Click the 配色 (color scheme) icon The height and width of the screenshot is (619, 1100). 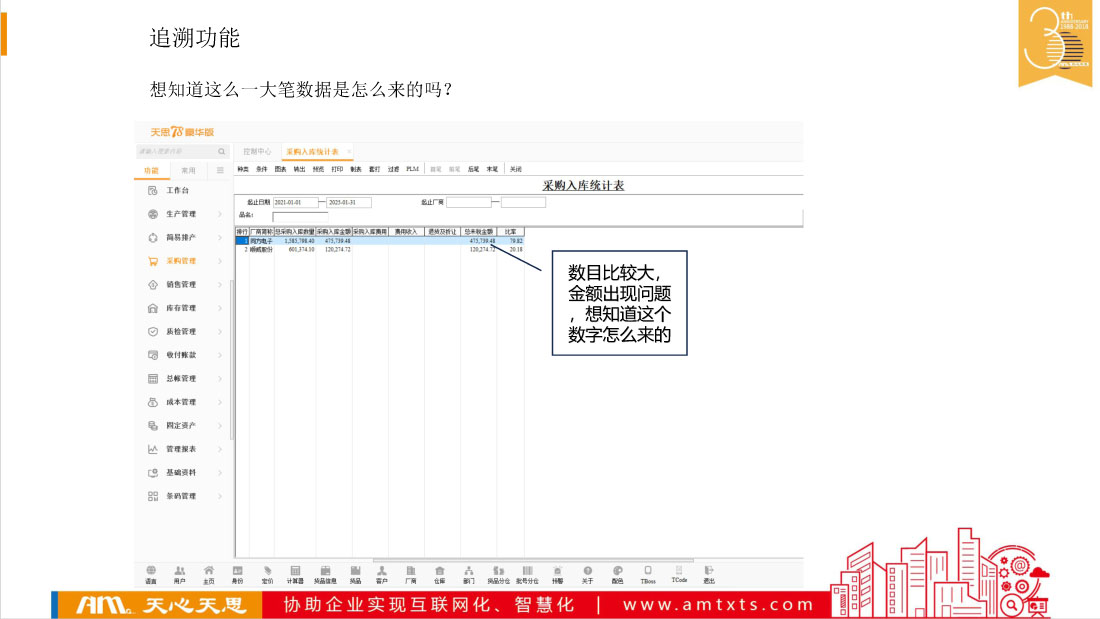pos(618,573)
